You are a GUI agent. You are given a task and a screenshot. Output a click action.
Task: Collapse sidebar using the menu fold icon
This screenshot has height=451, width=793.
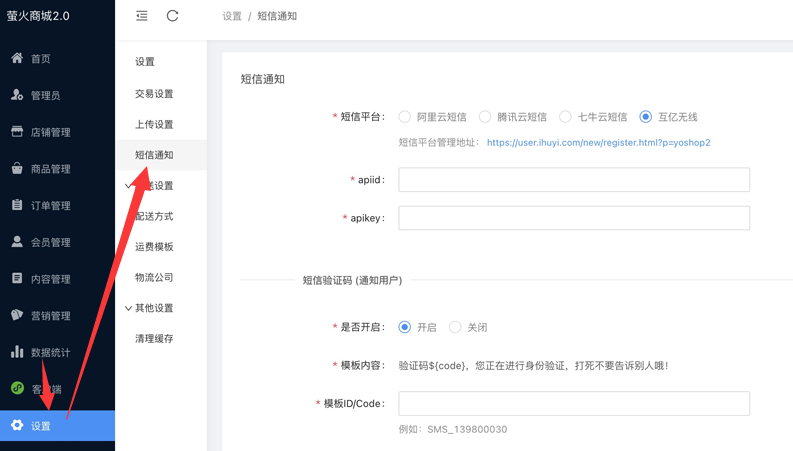[x=142, y=16]
